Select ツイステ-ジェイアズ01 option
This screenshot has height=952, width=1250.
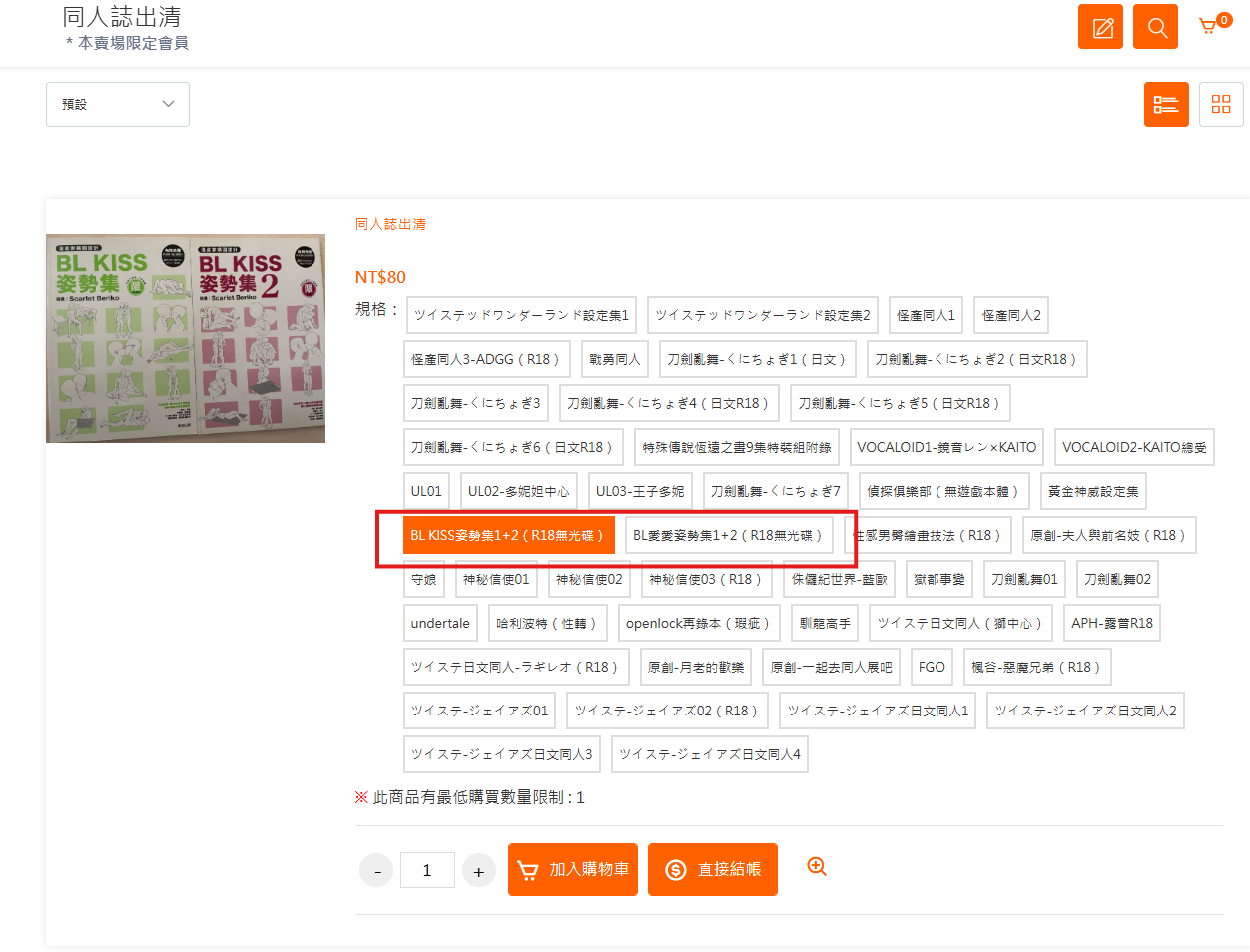click(x=480, y=711)
